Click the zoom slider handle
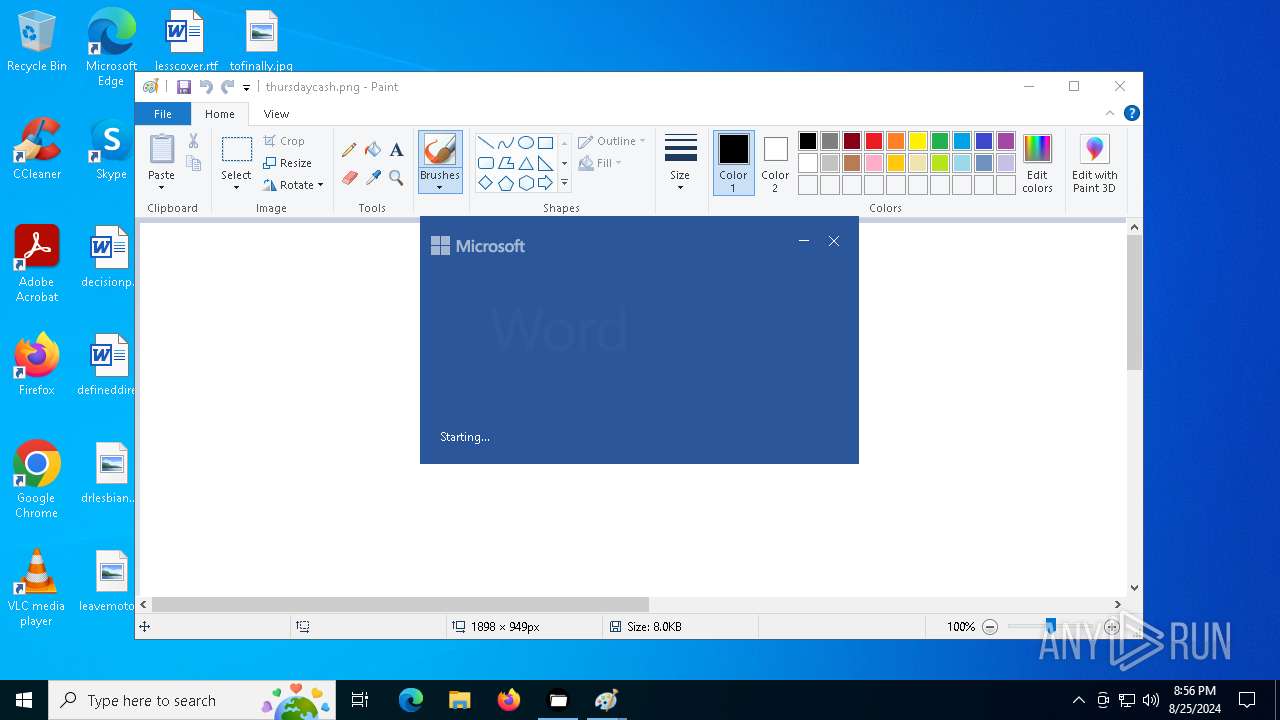Viewport: 1280px width, 720px height. 1050,627
